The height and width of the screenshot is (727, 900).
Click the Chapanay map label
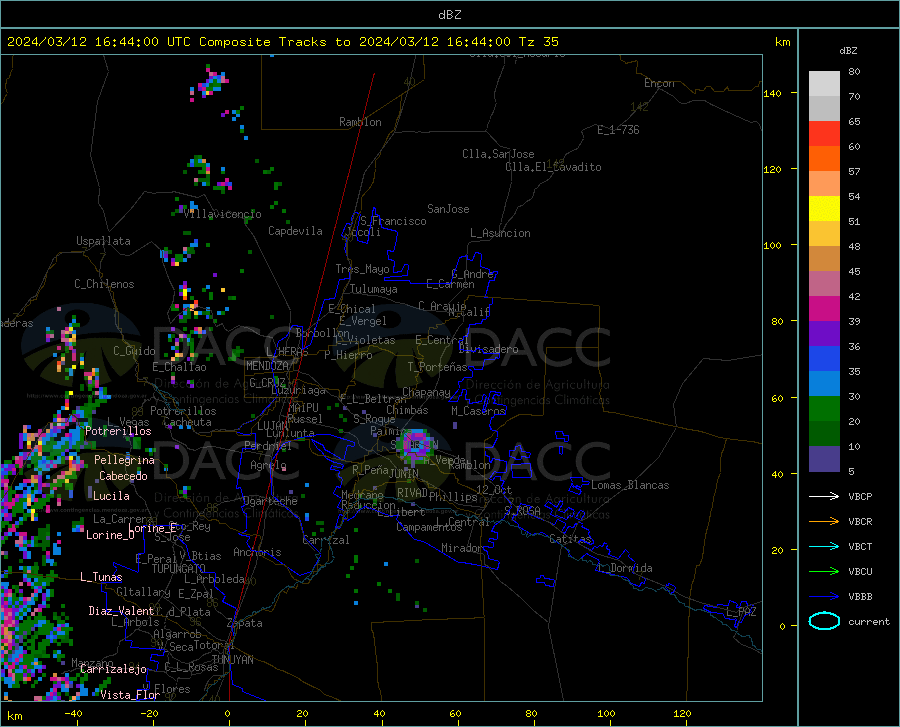click(x=426, y=392)
